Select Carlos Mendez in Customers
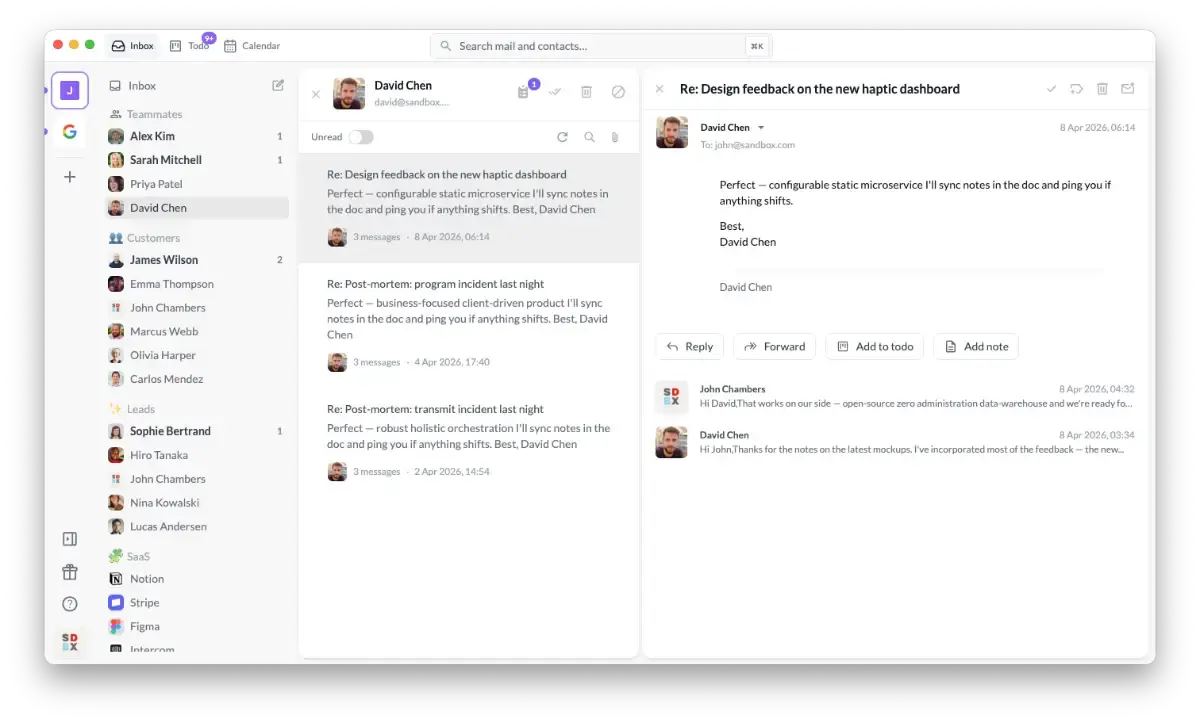Screen dimensions: 1200x723 coord(196,379)
